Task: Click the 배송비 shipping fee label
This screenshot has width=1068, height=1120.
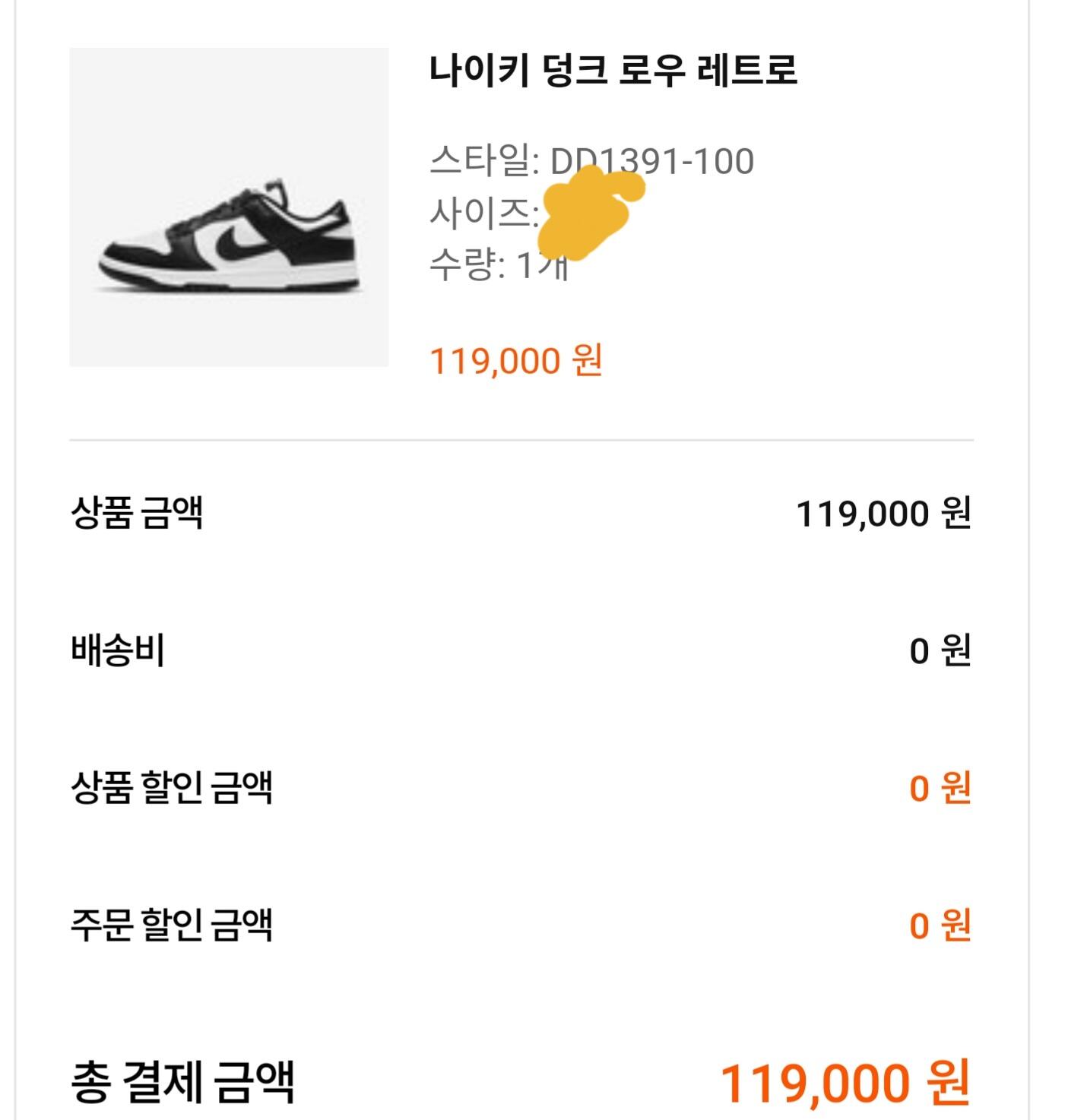Action: [118, 651]
